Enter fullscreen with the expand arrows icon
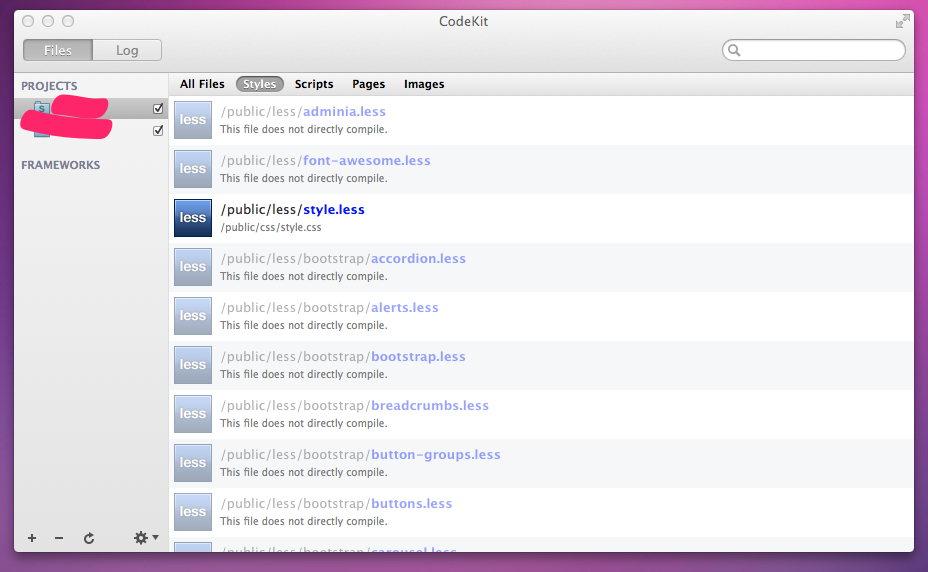Image resolution: width=928 pixels, height=572 pixels. point(903,21)
